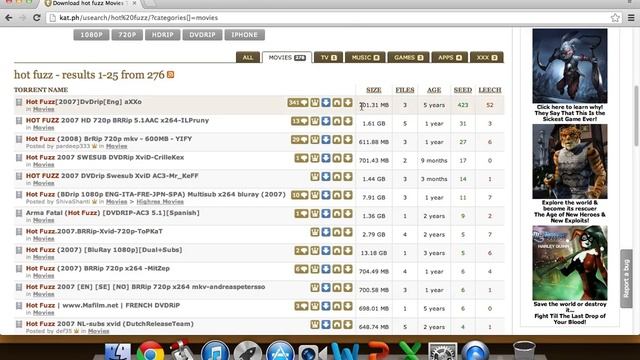Switch to the GAMES category tab
Viewport: 640px width, 360px height.
(409, 58)
